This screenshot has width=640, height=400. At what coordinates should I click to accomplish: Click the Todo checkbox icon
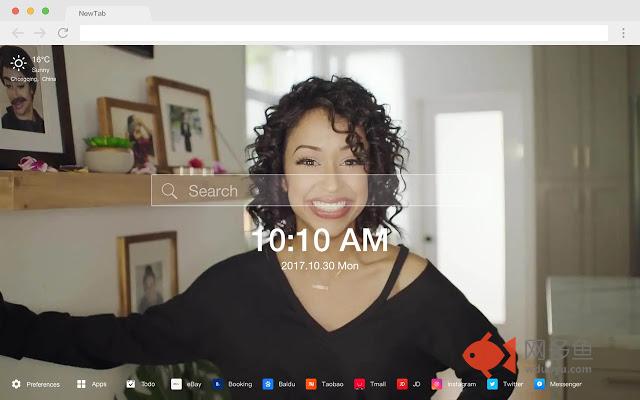coord(131,384)
